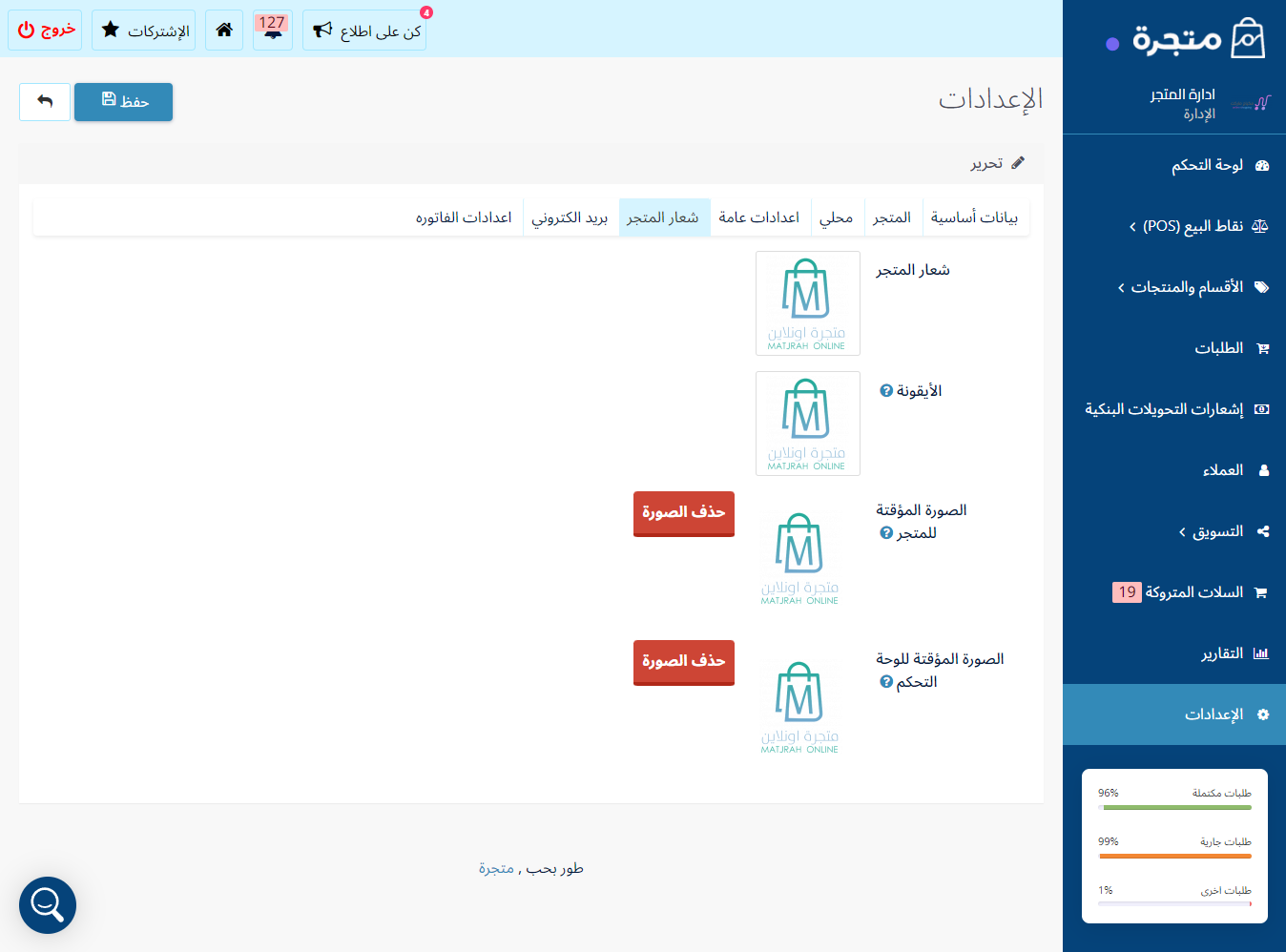Click the 19 badge on abandoned carts

pos(1127,592)
